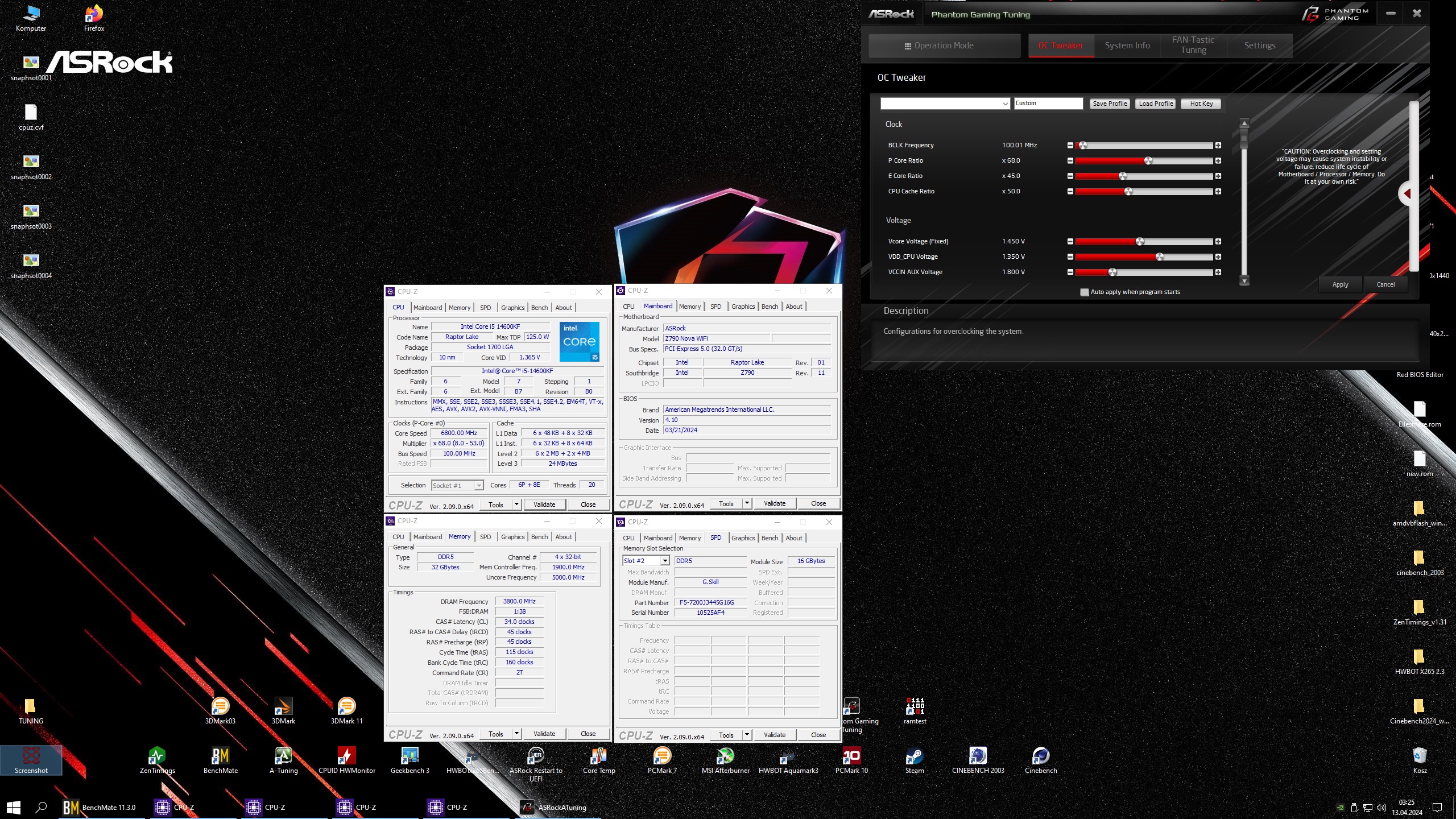Open snaphsot0001 image file
Viewport: 1456px width, 819px height.
pos(31,68)
